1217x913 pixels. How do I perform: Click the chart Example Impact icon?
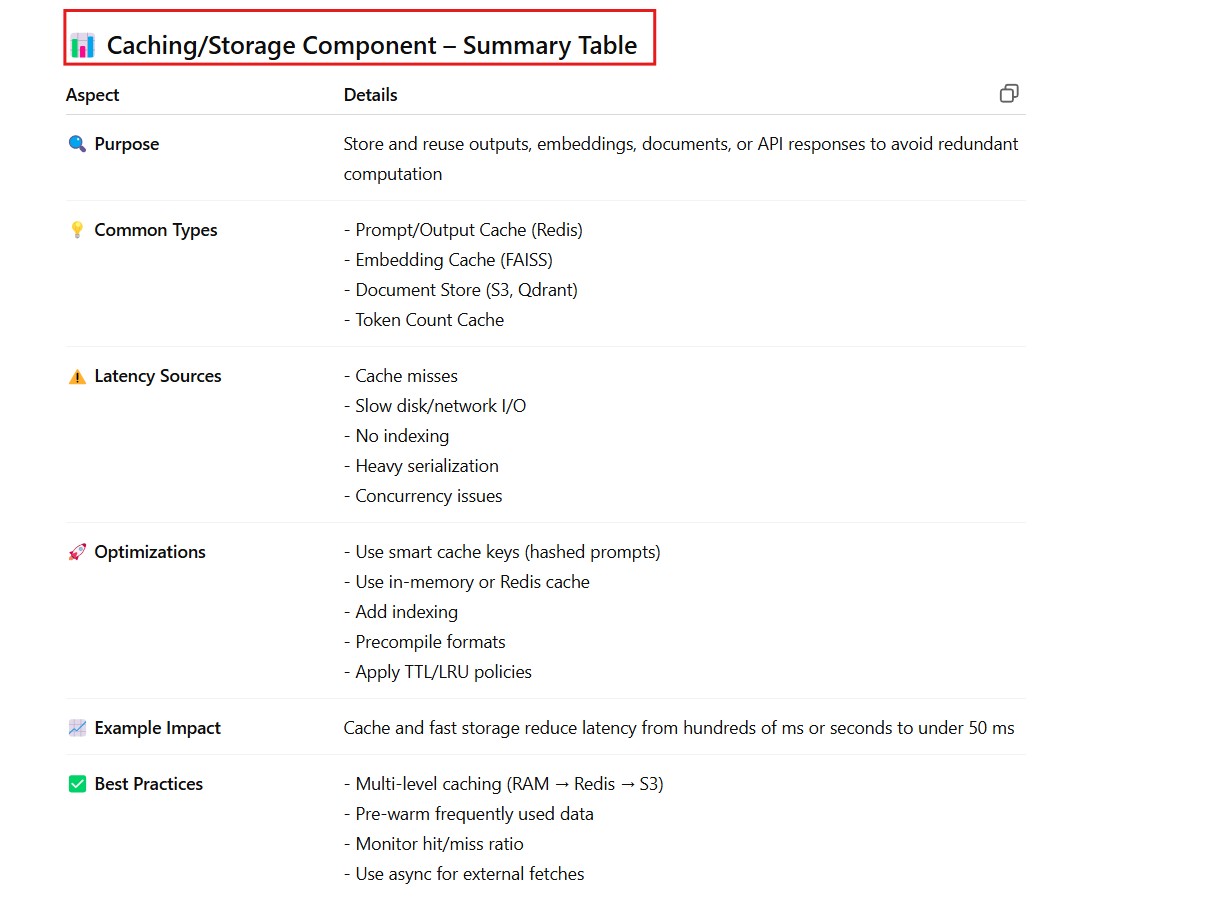pos(77,728)
